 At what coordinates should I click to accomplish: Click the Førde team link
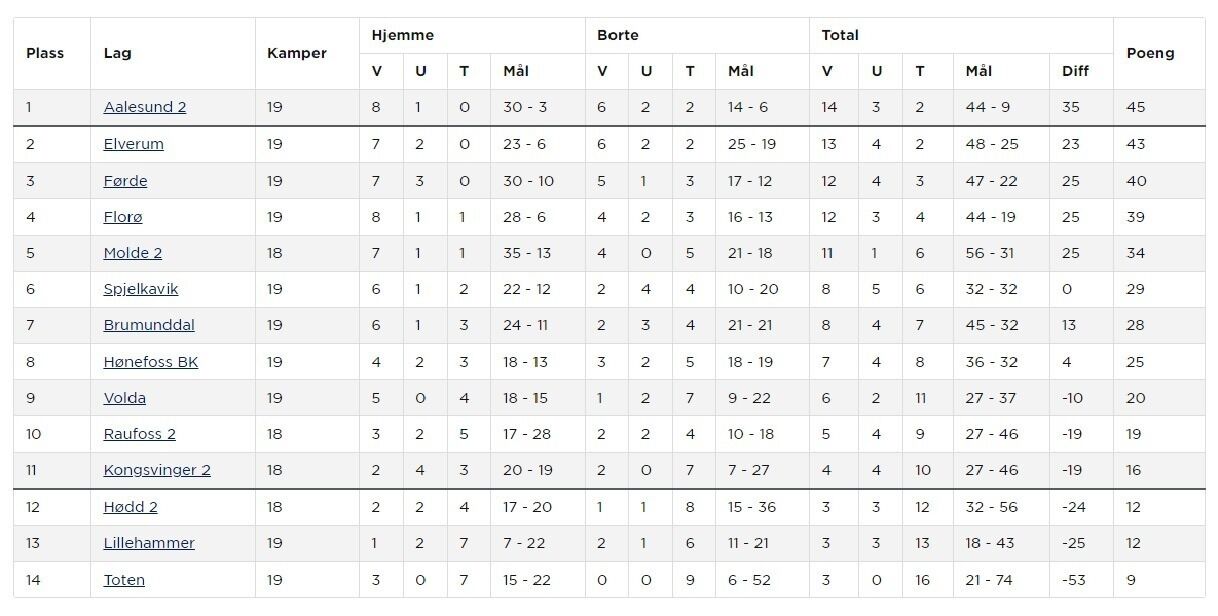(x=126, y=181)
